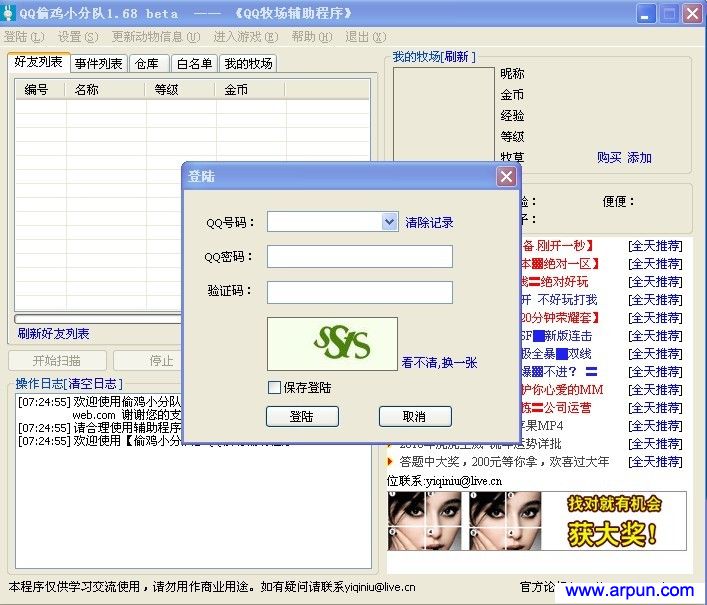Switch to the 事件列表 tab
Viewport: 707px width, 605px height.
click(99, 64)
